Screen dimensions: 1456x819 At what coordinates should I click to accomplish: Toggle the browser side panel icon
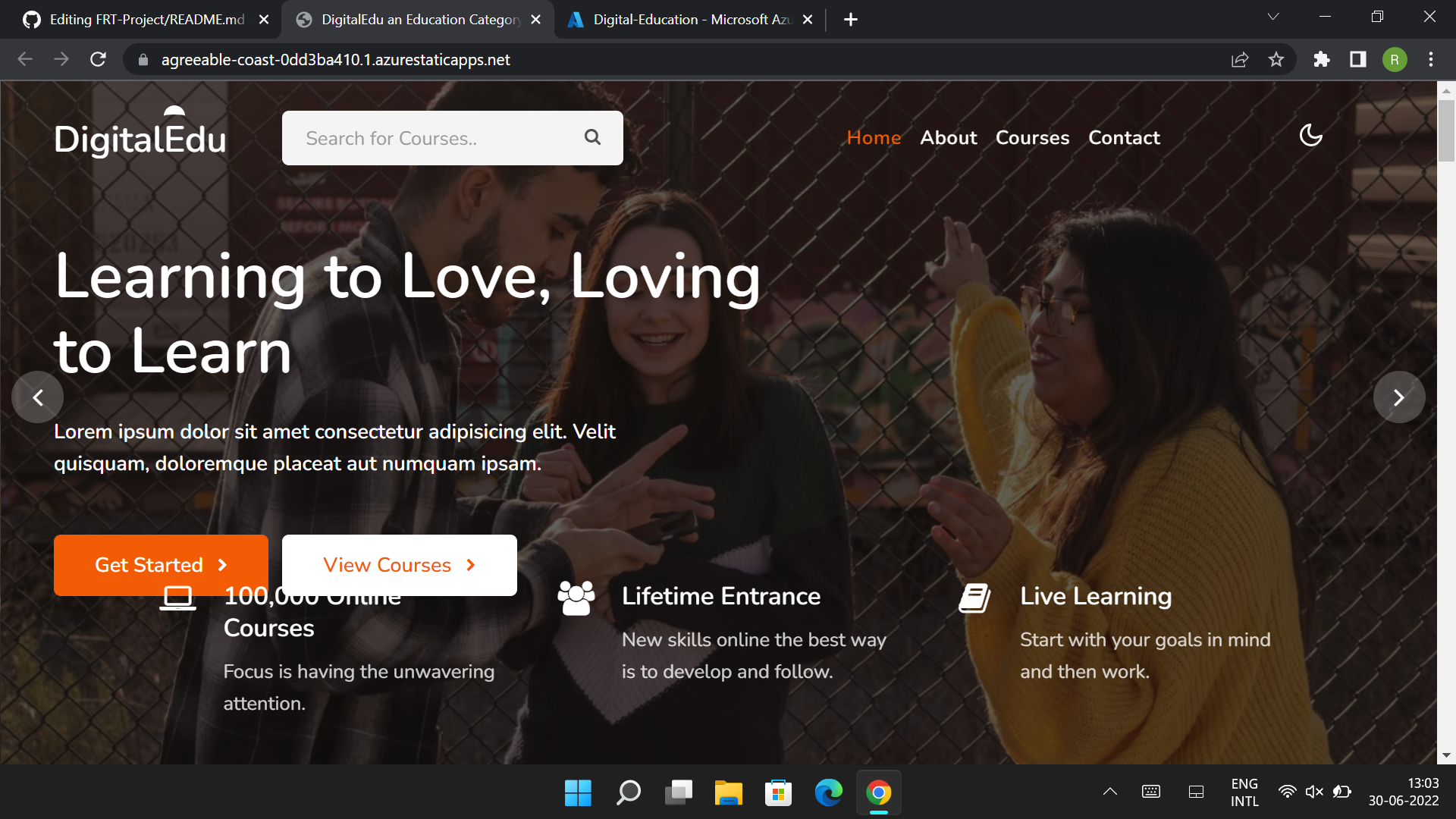coord(1358,59)
